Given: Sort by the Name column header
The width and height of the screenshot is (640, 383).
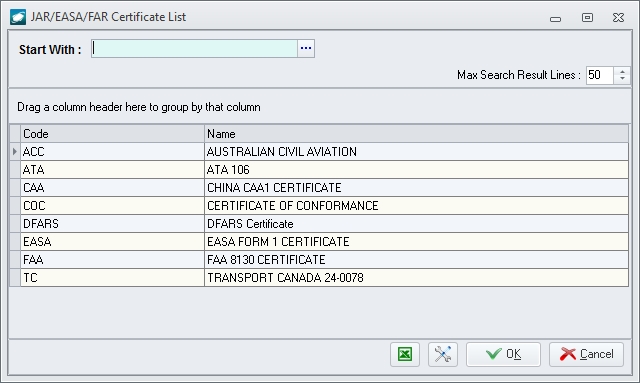Looking at the screenshot, I should pyautogui.click(x=416, y=134).
